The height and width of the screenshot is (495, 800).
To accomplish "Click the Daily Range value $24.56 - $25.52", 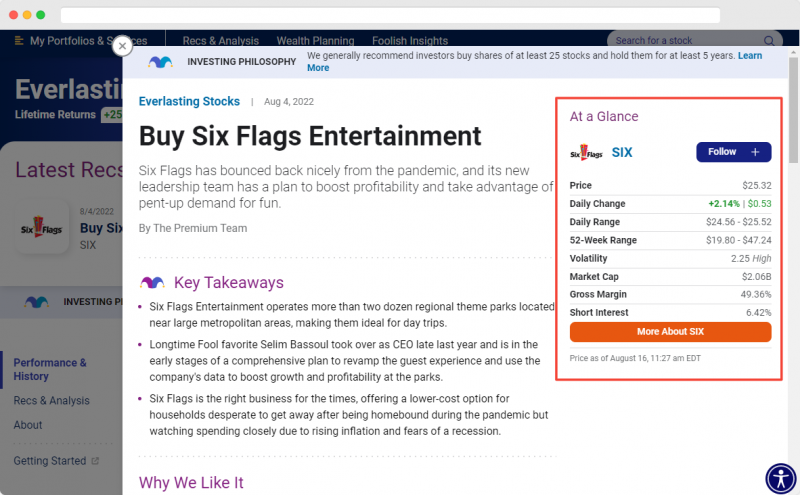I will (x=738, y=222).
